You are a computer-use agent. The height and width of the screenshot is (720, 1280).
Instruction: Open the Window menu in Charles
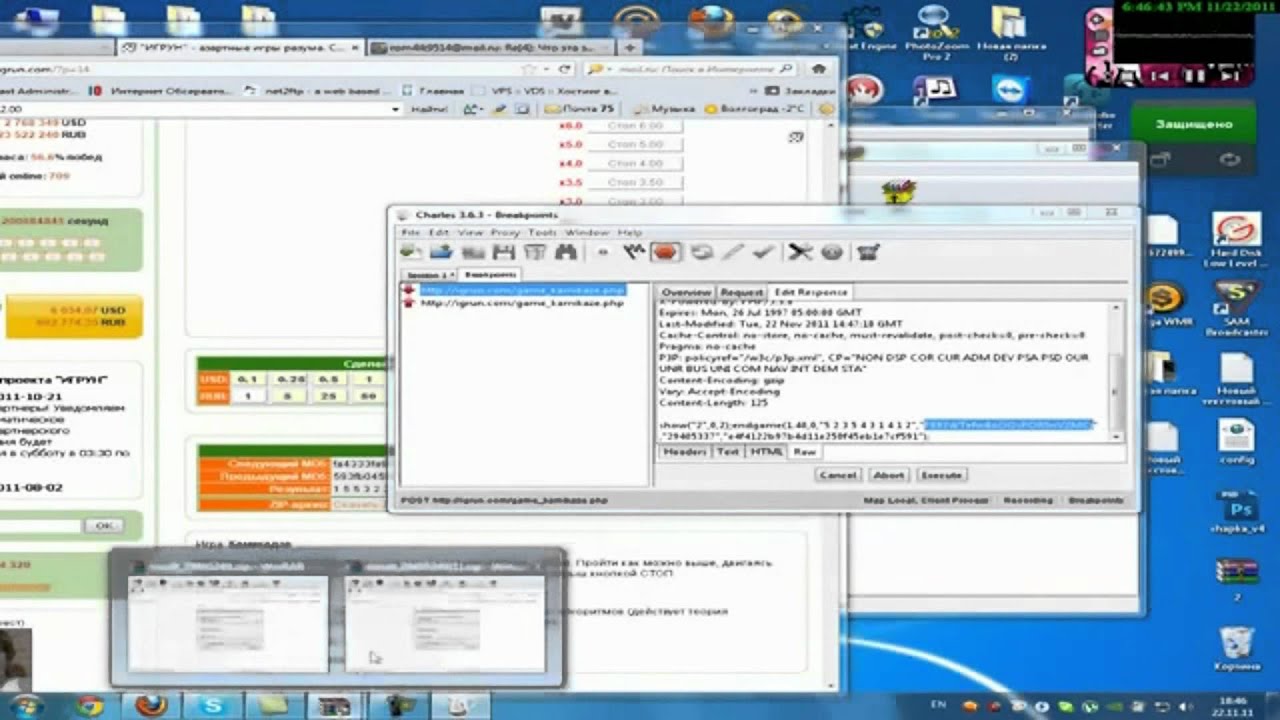[588, 232]
